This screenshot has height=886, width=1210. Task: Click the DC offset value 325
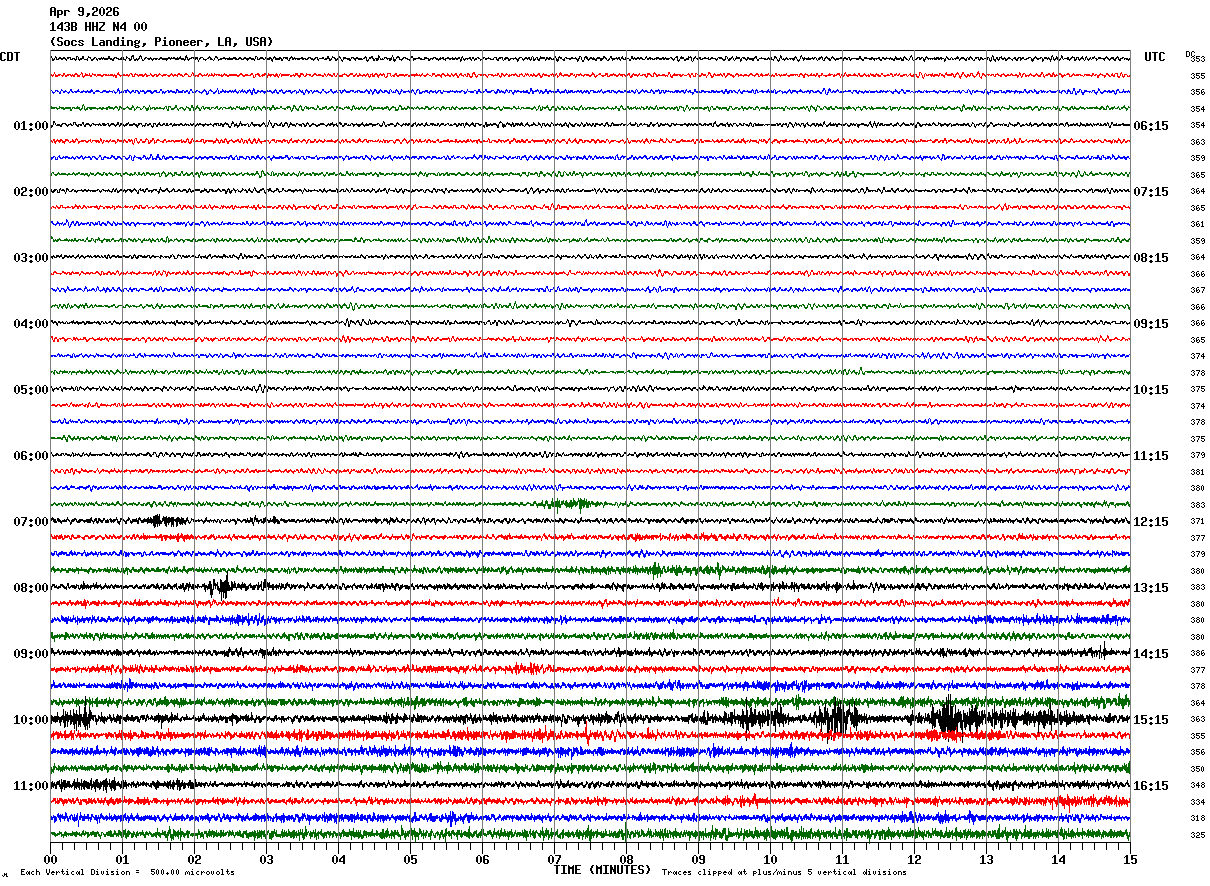[x=1197, y=835]
